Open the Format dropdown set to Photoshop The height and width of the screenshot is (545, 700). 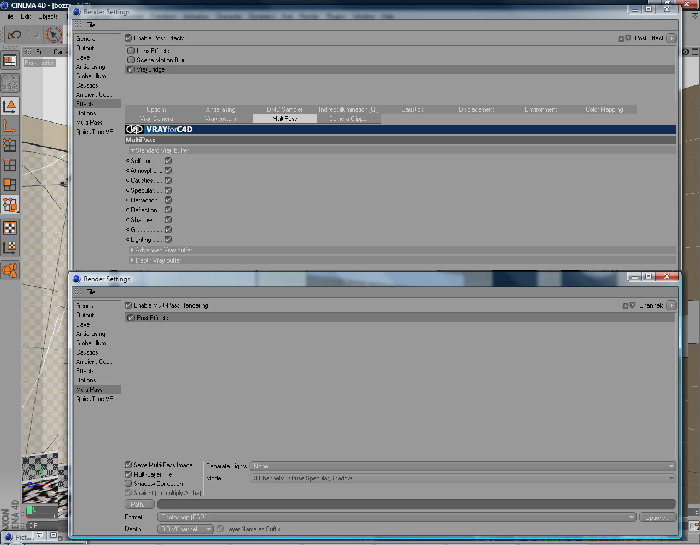click(396, 517)
